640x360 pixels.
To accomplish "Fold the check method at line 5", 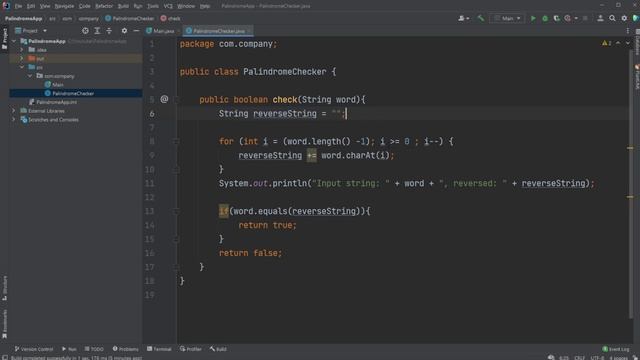I will pos(176,100).
